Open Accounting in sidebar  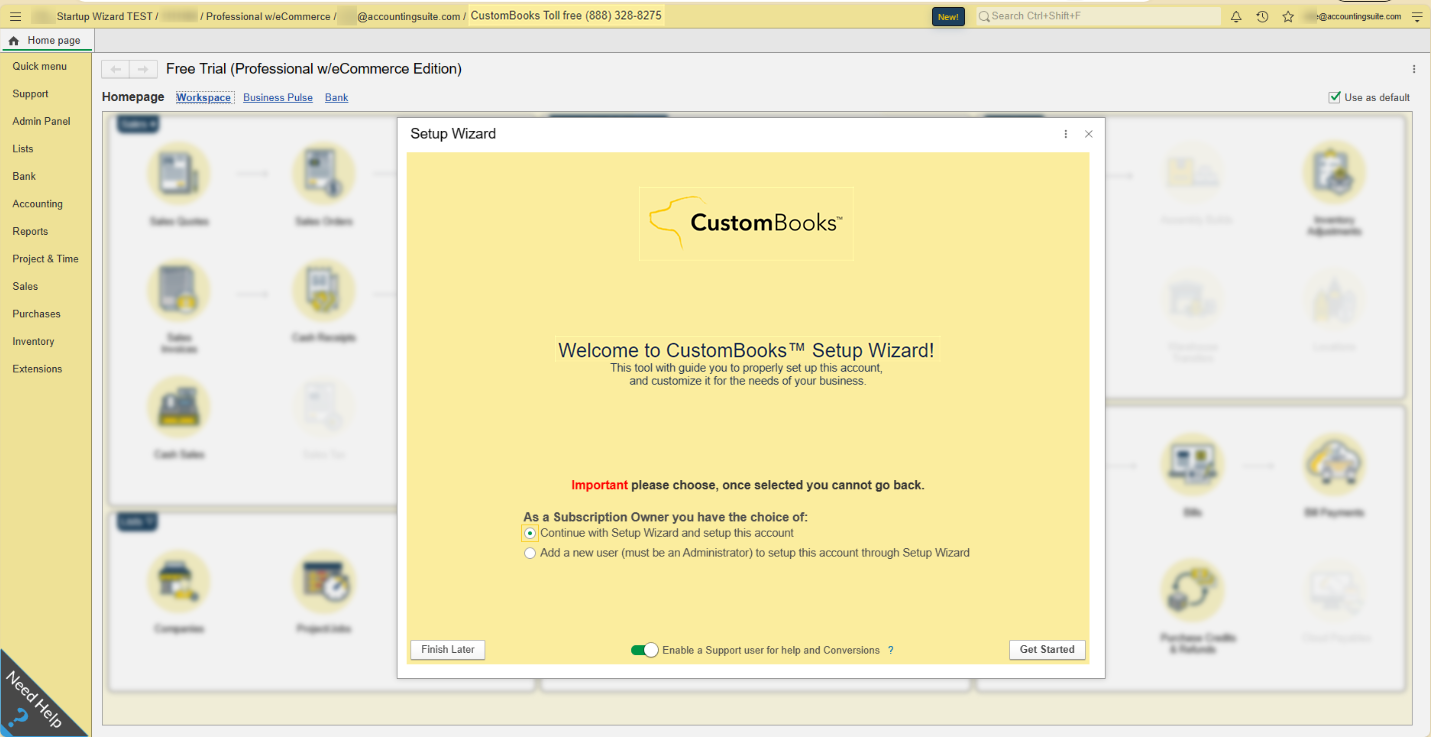coord(37,204)
